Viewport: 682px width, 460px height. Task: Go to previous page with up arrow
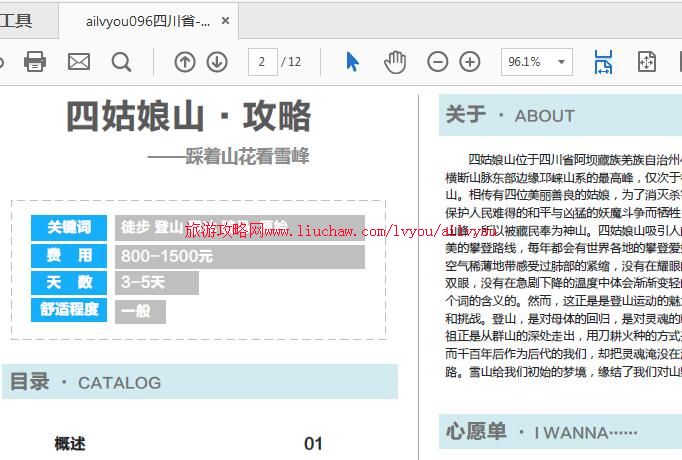click(185, 62)
